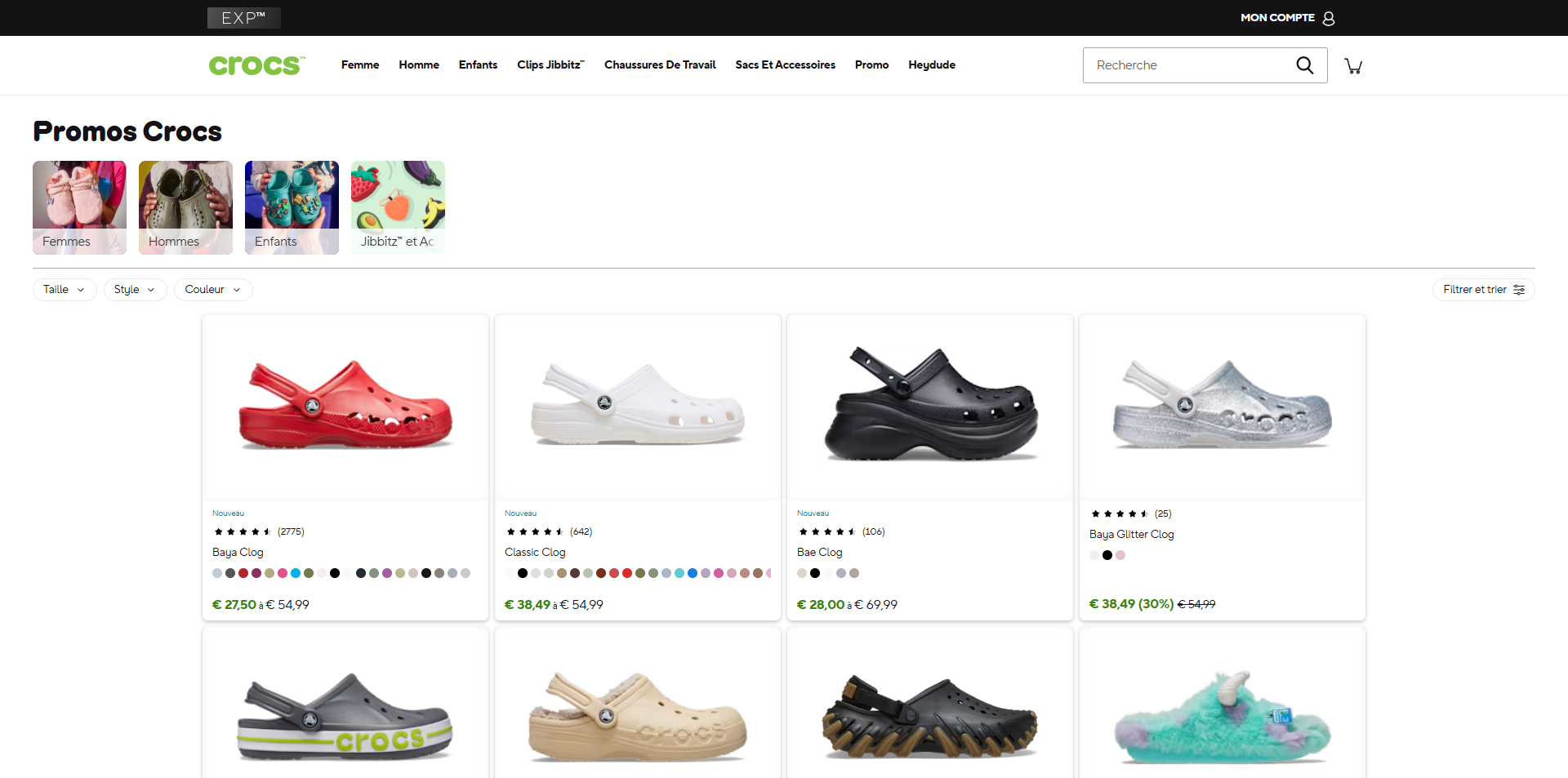Expand the Couleur filter dropdown
The image size is (1568, 778).
point(213,290)
